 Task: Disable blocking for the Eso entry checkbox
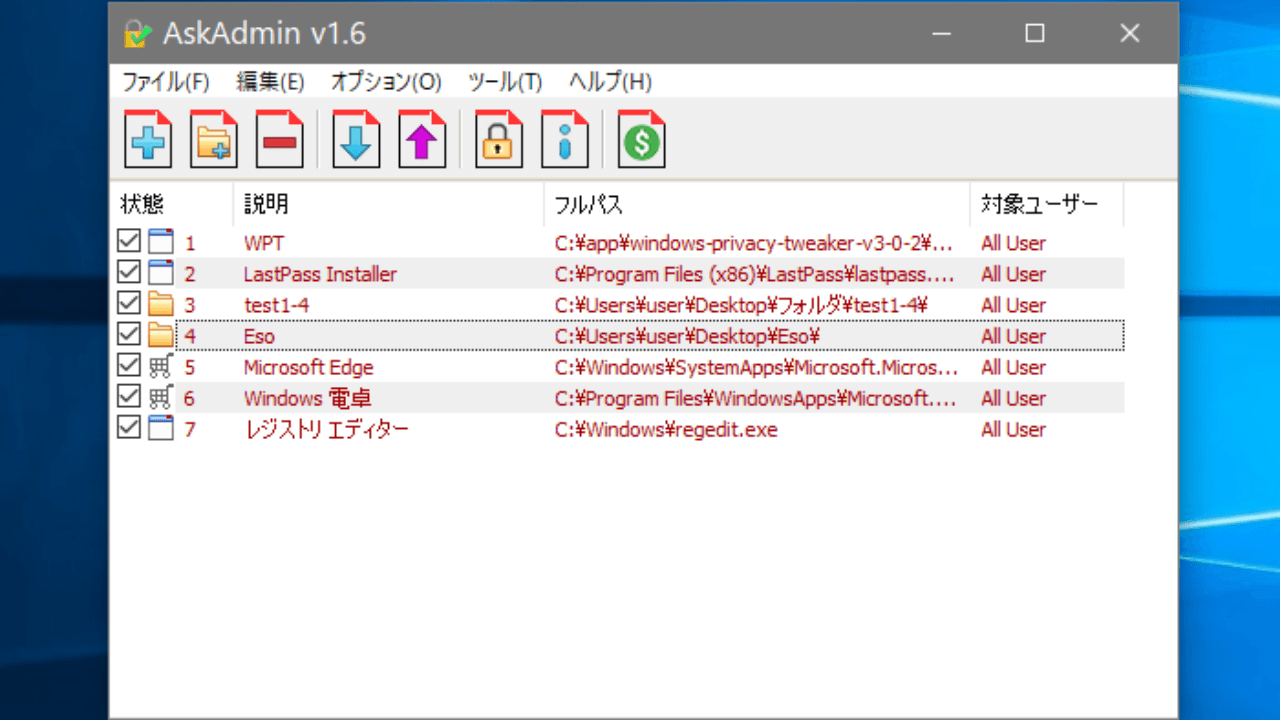coord(129,335)
